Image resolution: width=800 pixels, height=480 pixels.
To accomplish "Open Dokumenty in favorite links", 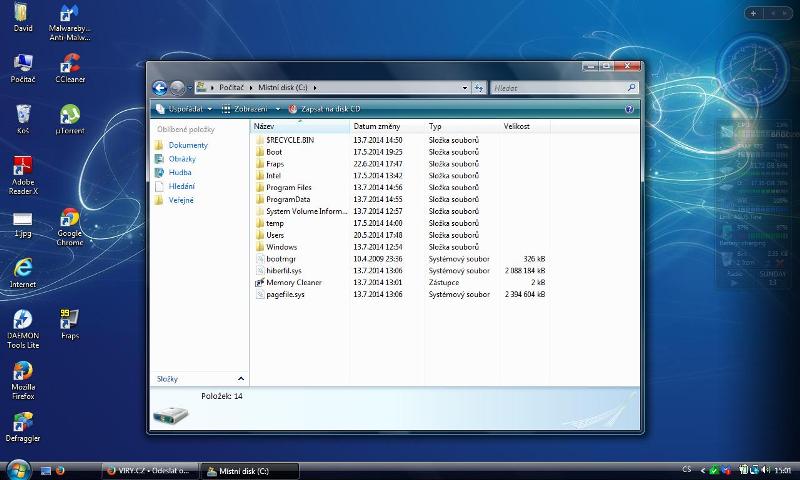I will 187,145.
